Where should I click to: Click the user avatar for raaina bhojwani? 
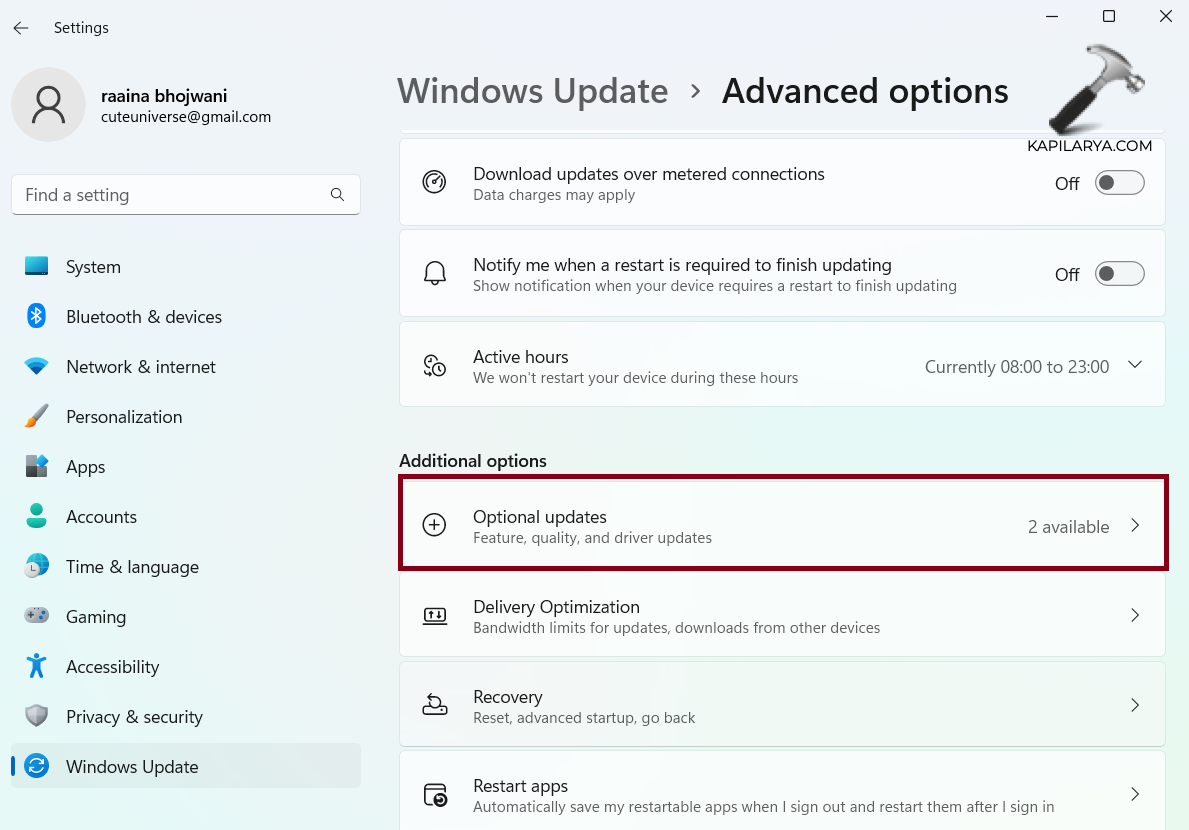point(48,104)
